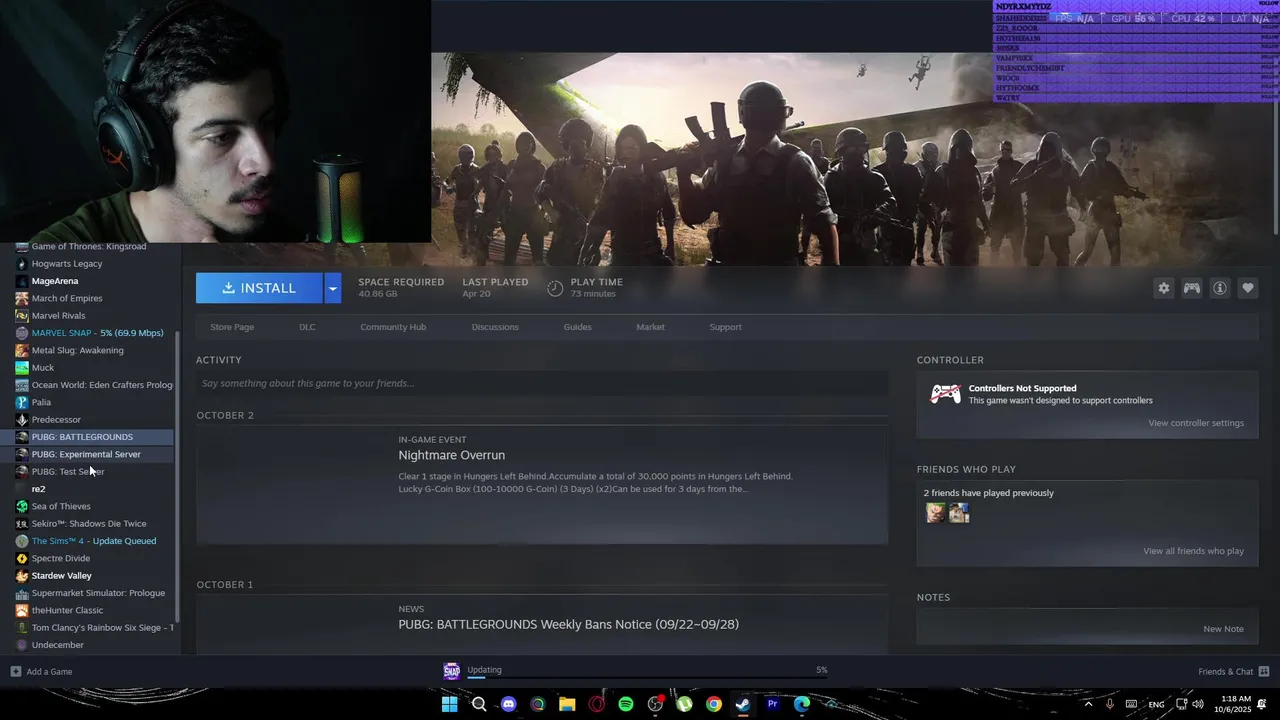This screenshot has width=1280, height=720.
Task: Open the Guides tab
Action: click(x=577, y=327)
